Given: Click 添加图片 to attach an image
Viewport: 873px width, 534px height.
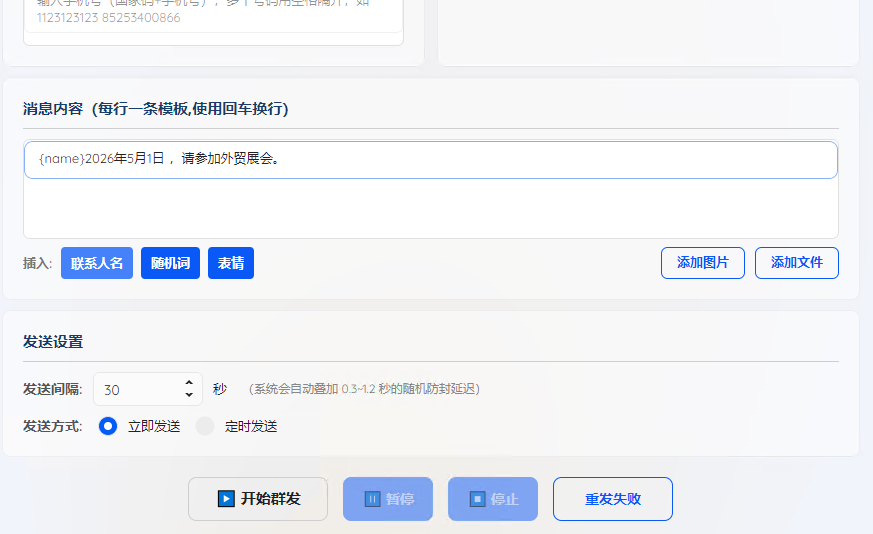Looking at the screenshot, I should coord(702,263).
